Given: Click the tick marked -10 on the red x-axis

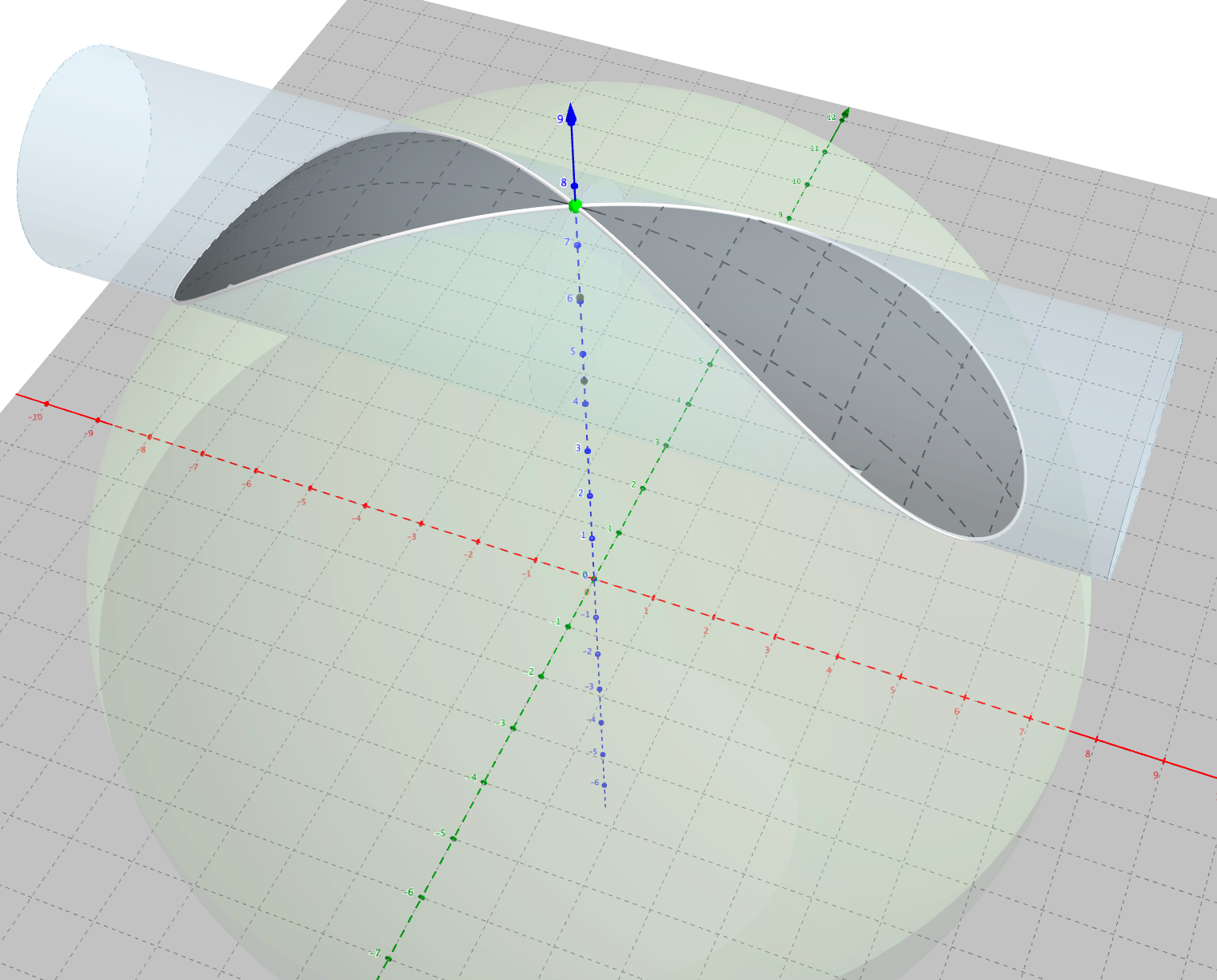Looking at the screenshot, I should pyautogui.click(x=46, y=404).
